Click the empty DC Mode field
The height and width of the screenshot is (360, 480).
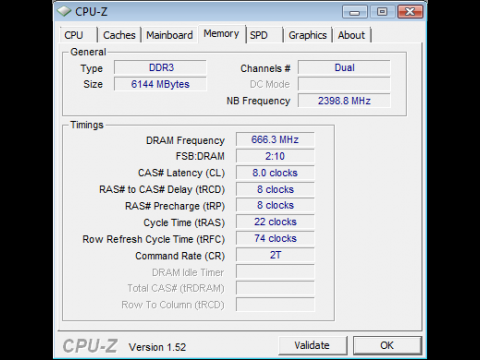344,84
